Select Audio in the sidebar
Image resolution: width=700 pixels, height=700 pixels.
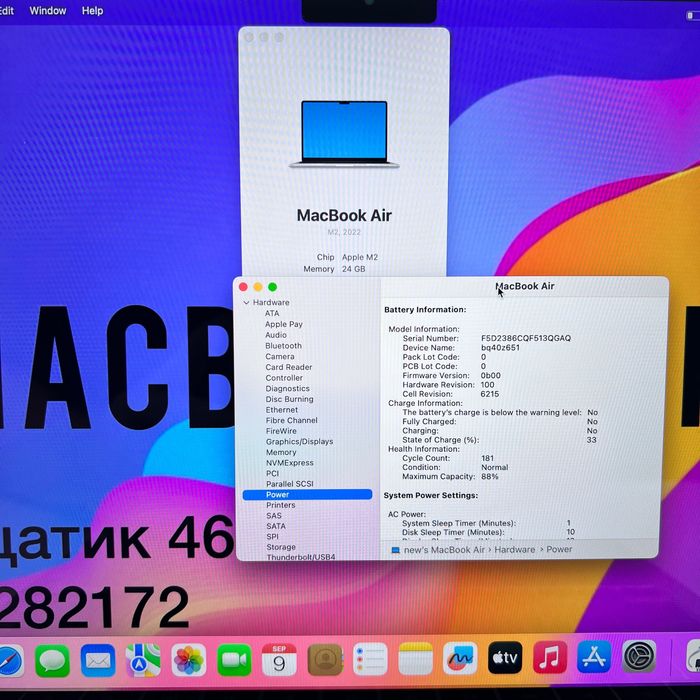(276, 335)
